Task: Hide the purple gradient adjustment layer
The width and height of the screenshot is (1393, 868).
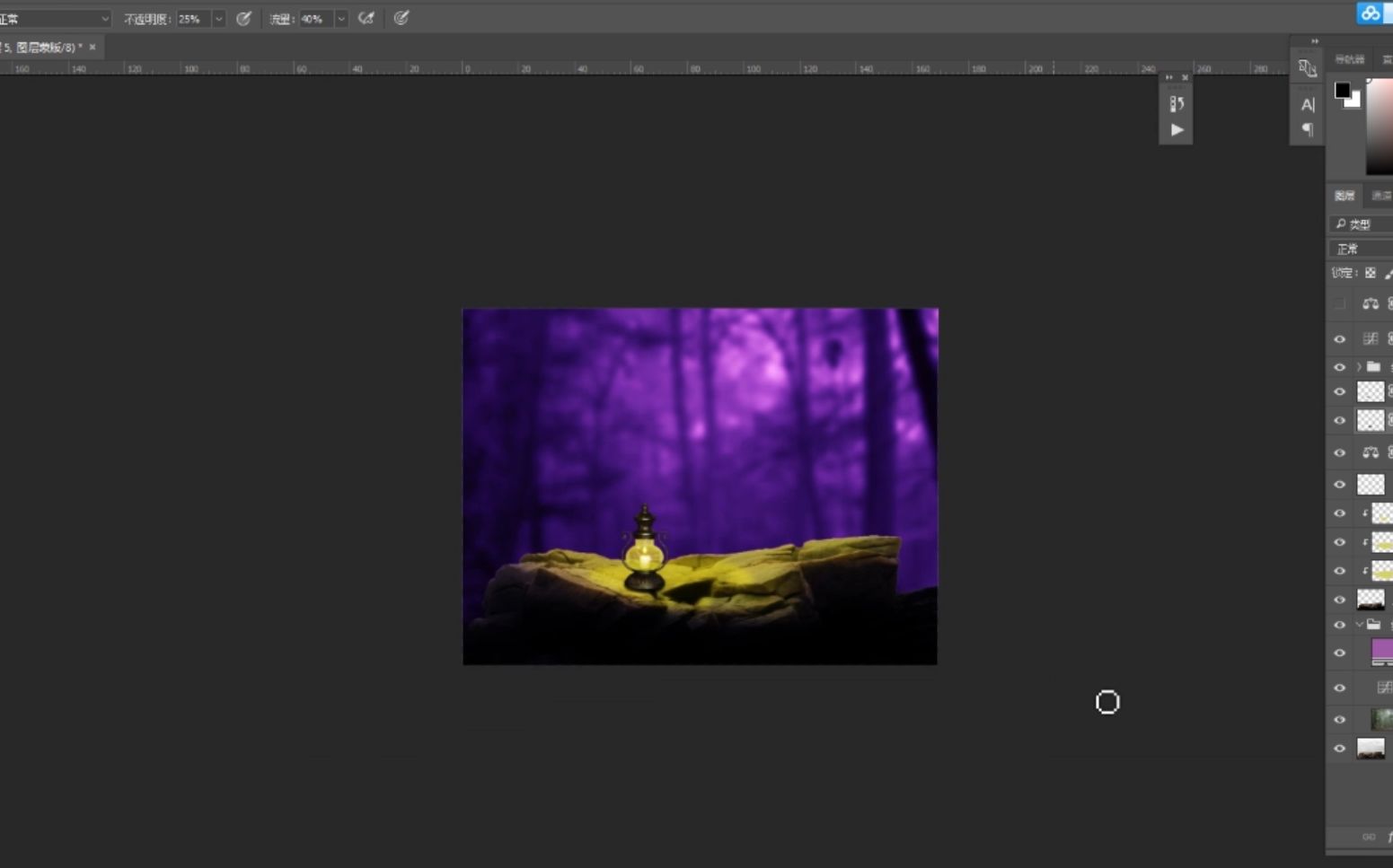Action: pyautogui.click(x=1339, y=653)
